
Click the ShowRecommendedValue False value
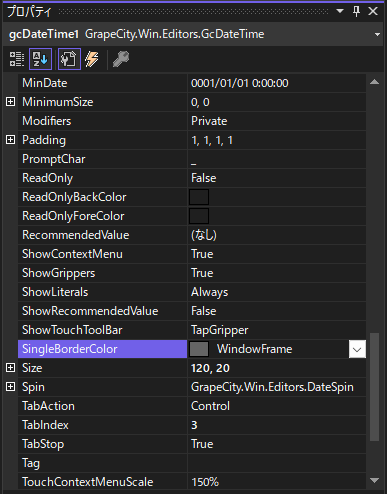coord(204,311)
